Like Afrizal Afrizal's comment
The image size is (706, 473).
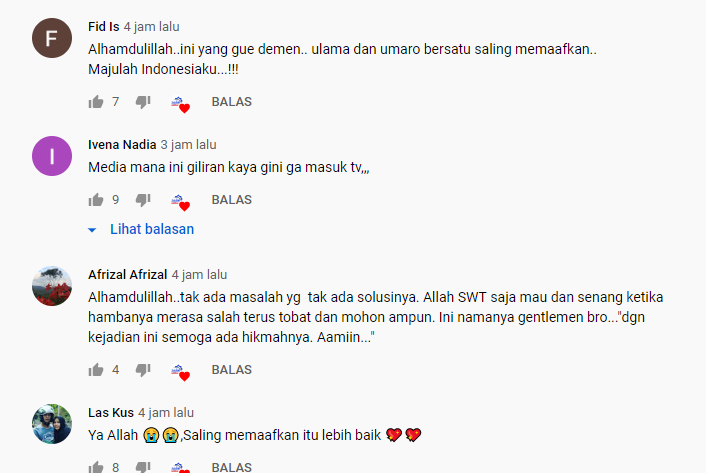(96, 370)
